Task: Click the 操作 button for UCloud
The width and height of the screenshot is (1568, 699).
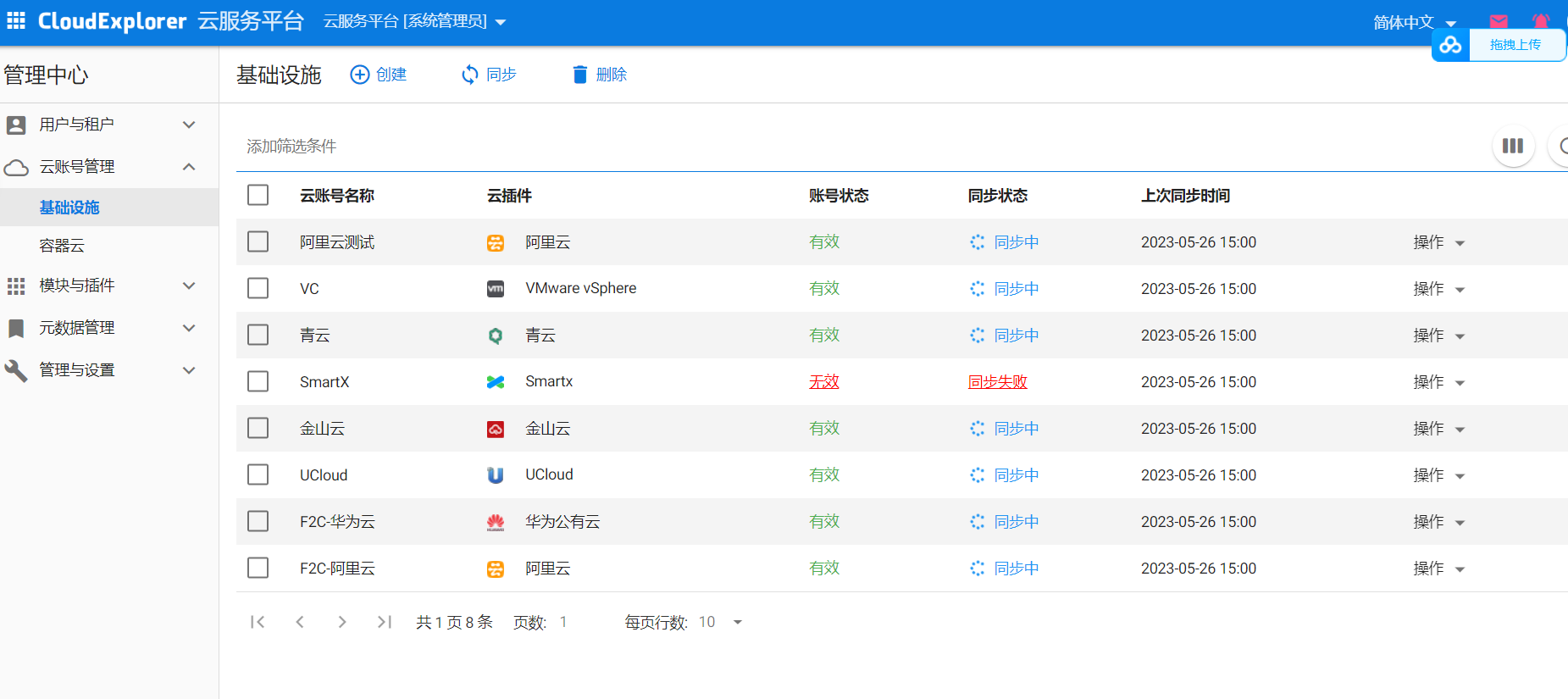Action: pyautogui.click(x=1438, y=475)
